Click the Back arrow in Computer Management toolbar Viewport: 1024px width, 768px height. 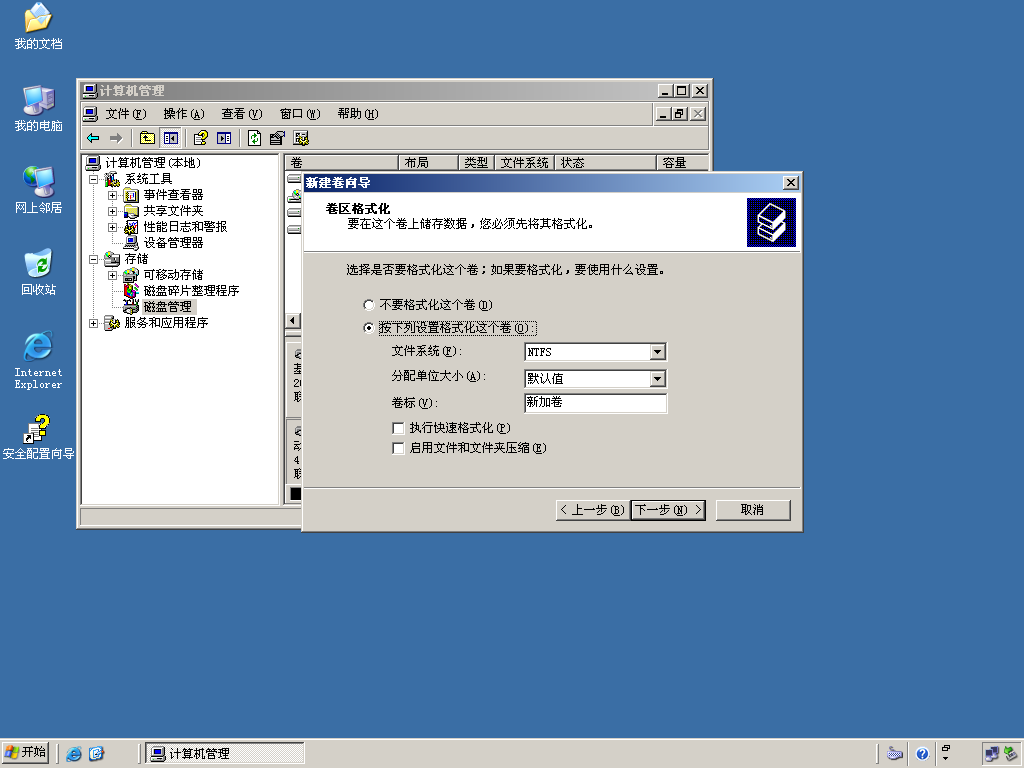[93, 138]
